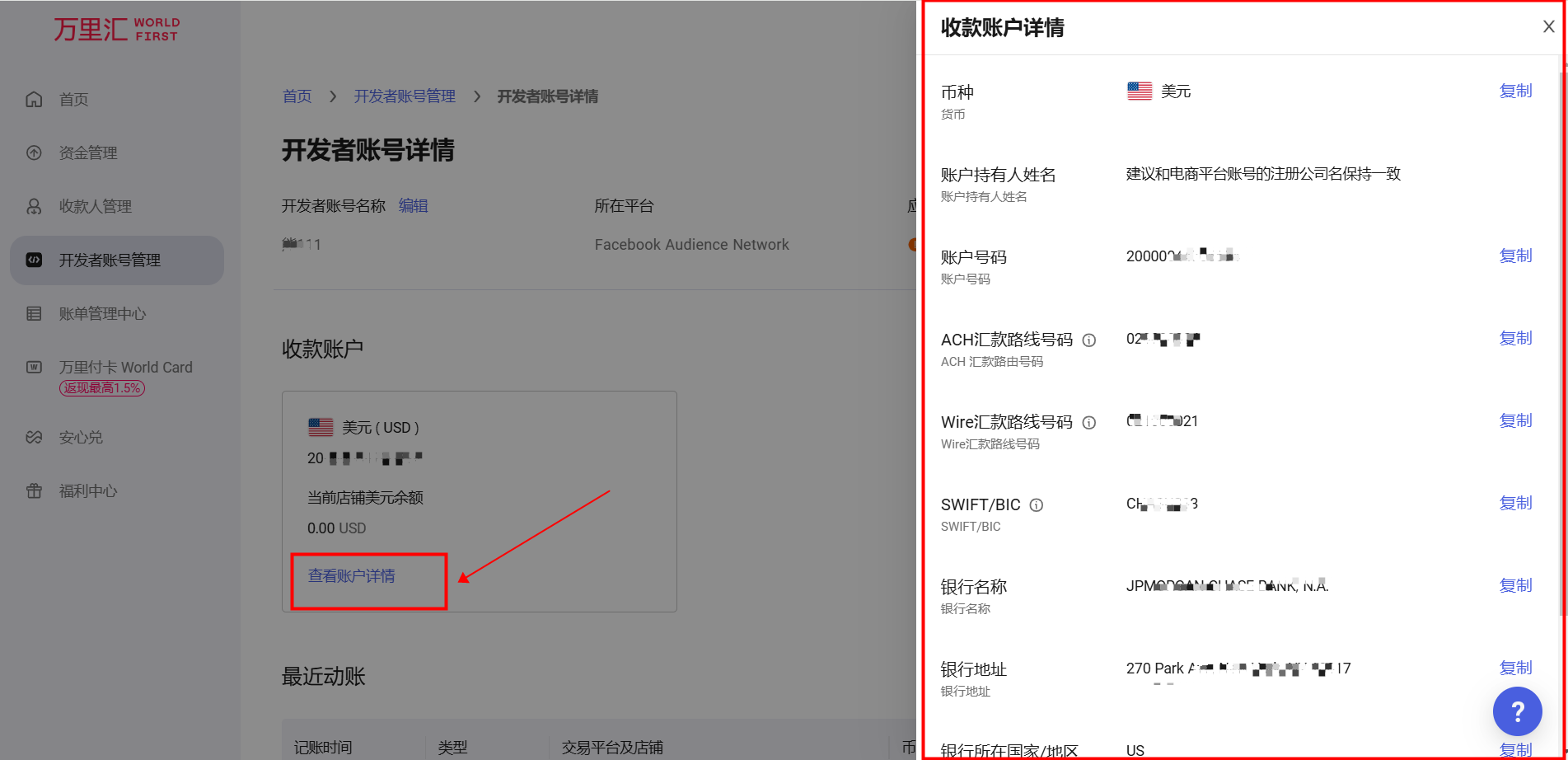Screen dimensions: 1568x760
Task: Click 开发者账号管理 breadcrumb link
Action: tap(404, 96)
